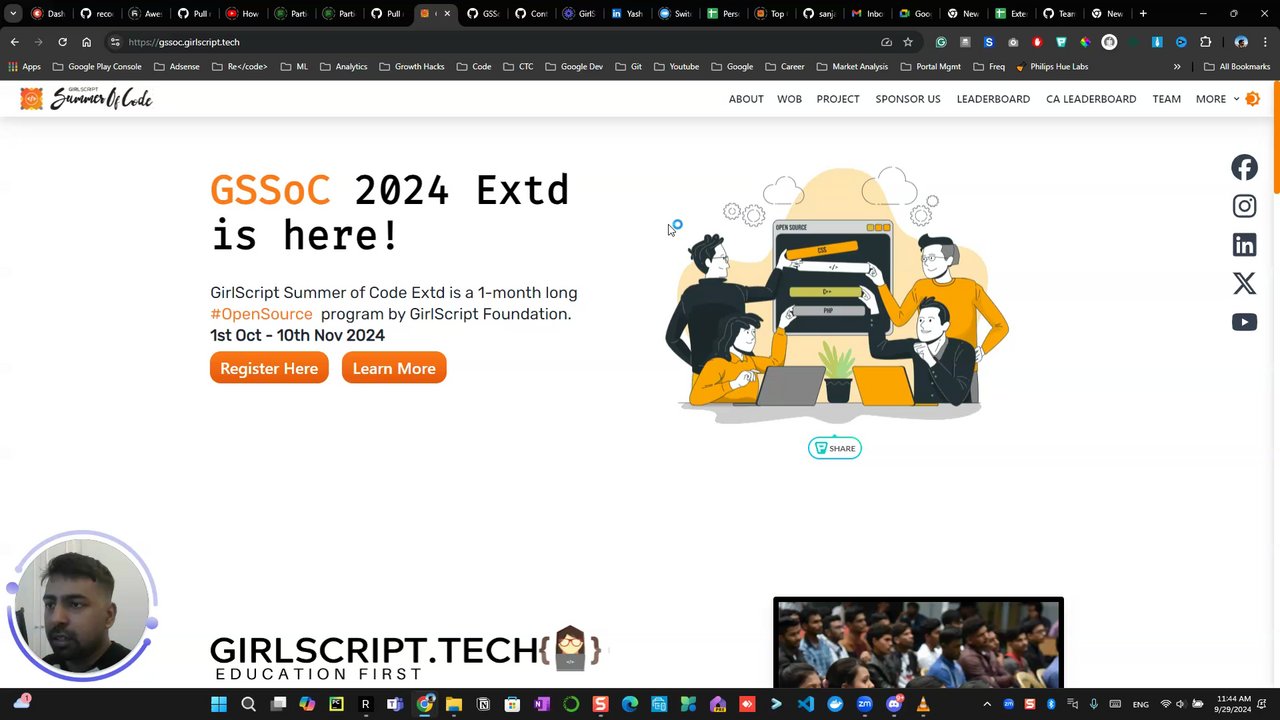Image resolution: width=1280 pixels, height=720 pixels.
Task: Go to browser Home
Action: 86,42
